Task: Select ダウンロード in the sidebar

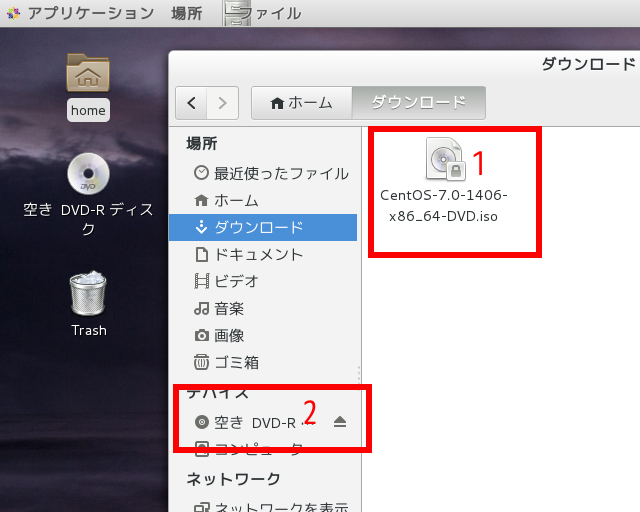Action: tap(258, 227)
